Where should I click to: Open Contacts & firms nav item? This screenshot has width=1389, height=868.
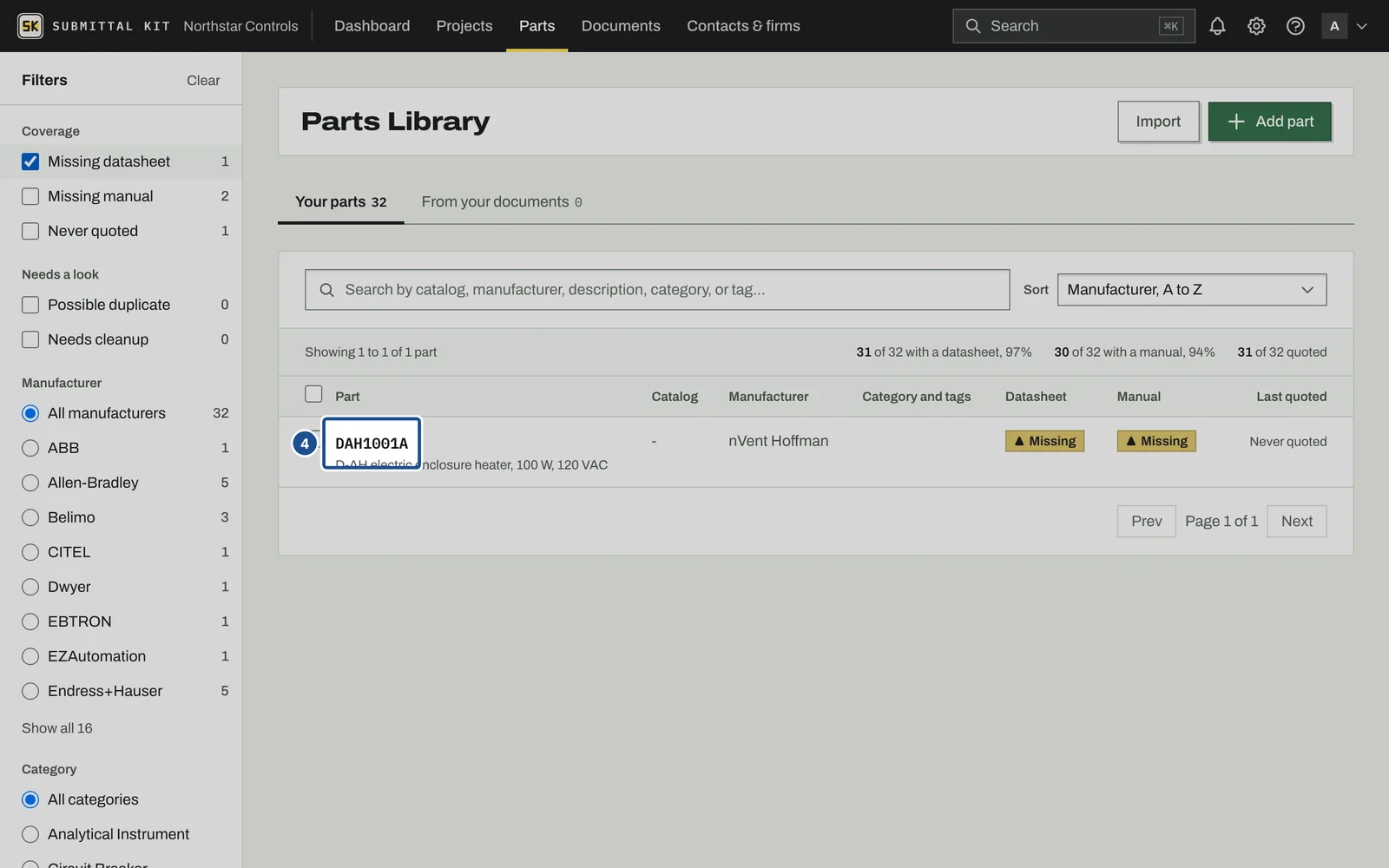(x=743, y=26)
